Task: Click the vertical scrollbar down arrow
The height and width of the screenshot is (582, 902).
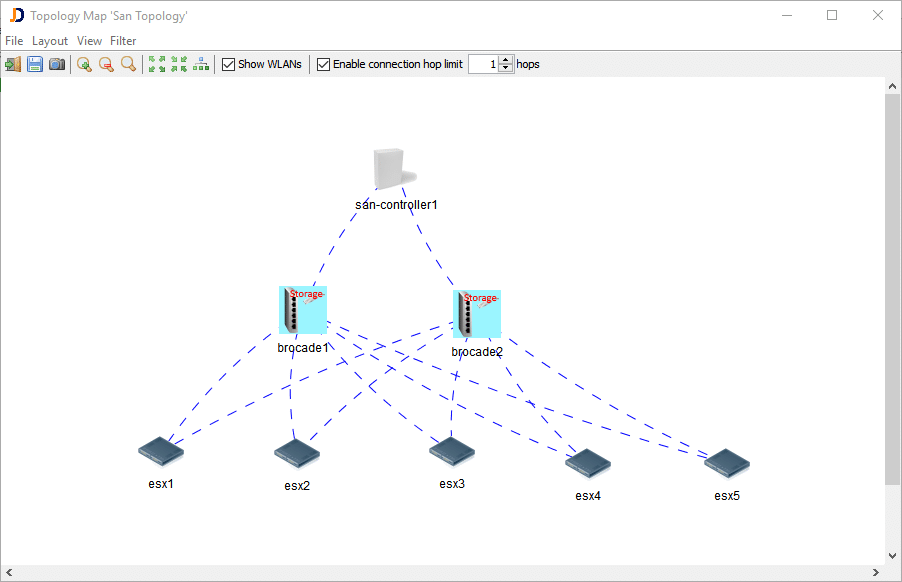Action: (893, 555)
